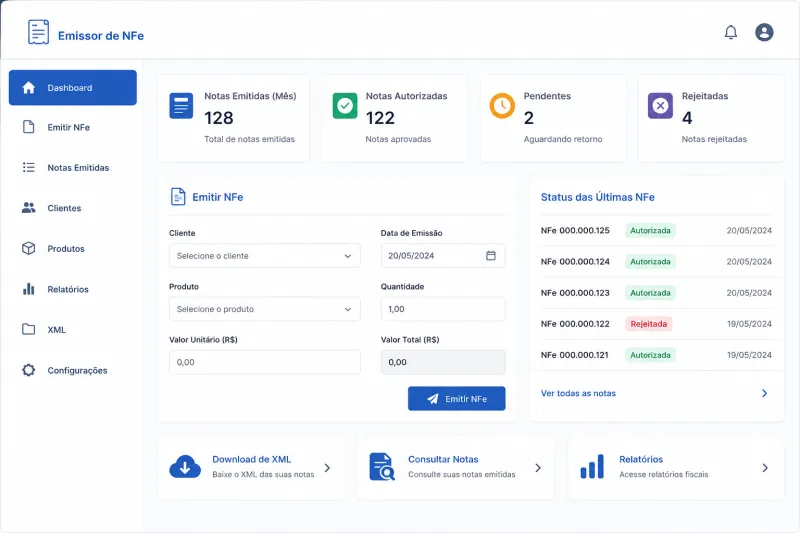
Task: Click the Quantidade input field
Action: pyautogui.click(x=443, y=309)
